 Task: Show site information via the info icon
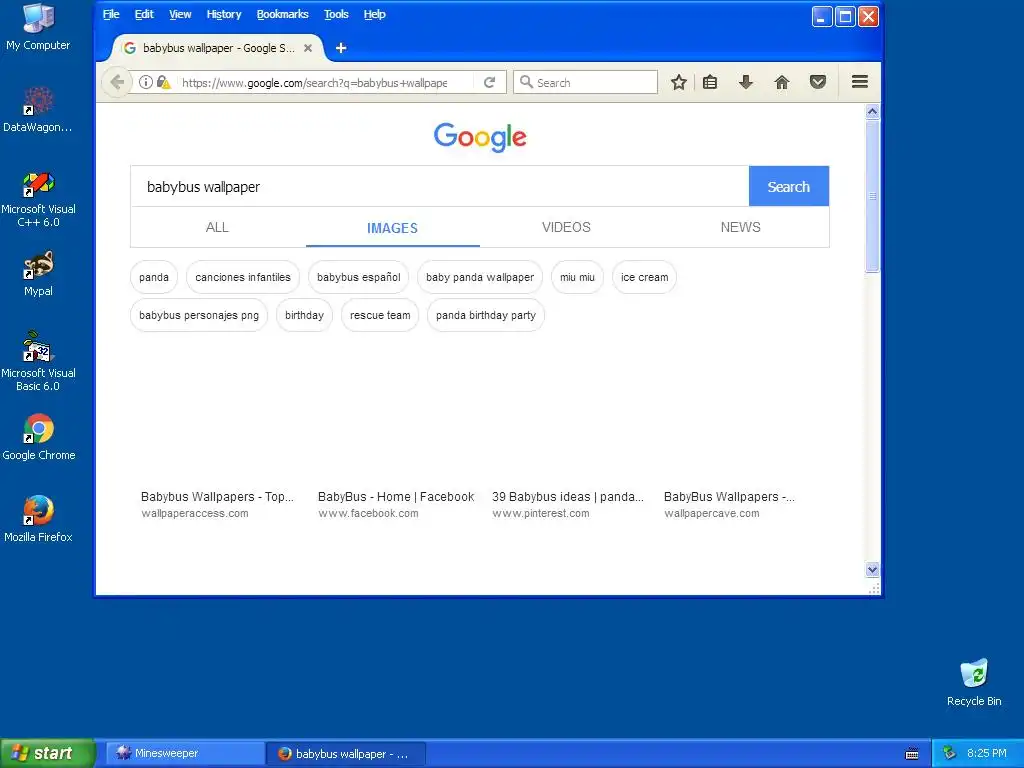146,82
